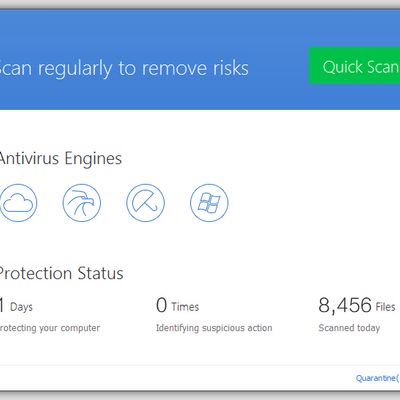
Task: Toggle the Windows-style system repair engine icon
Action: coord(209,203)
